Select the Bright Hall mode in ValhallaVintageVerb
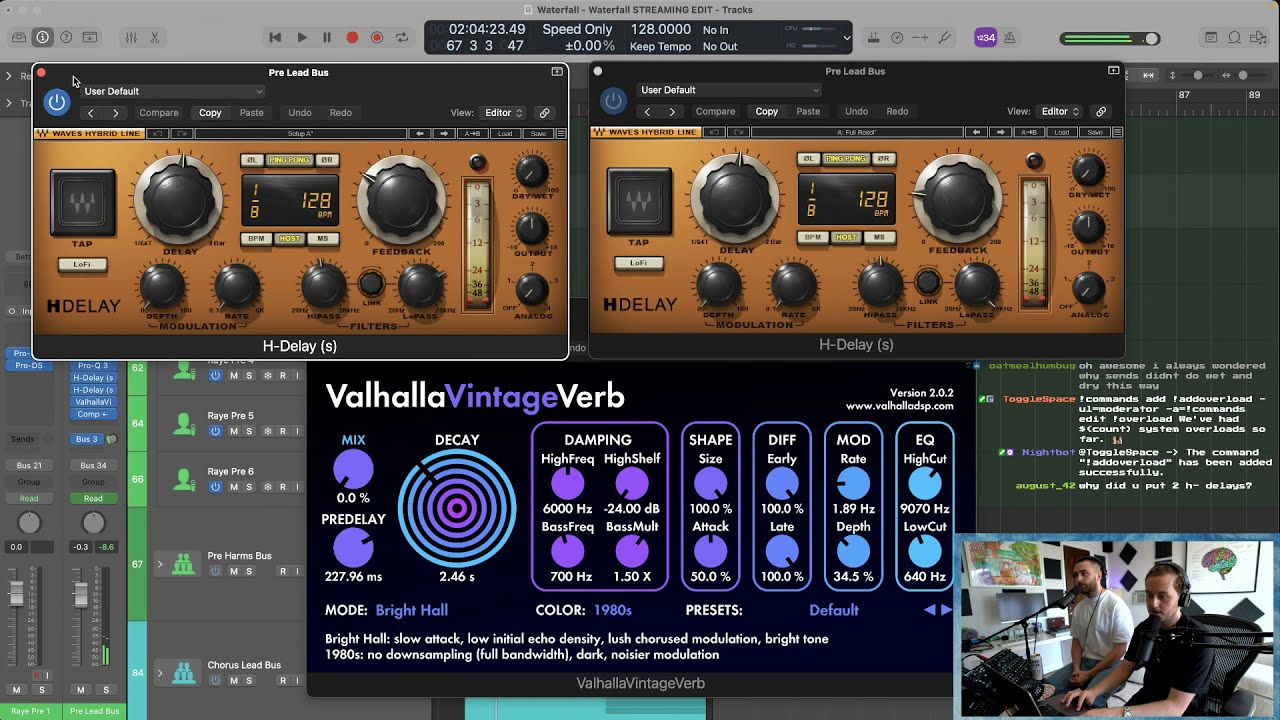 point(411,610)
